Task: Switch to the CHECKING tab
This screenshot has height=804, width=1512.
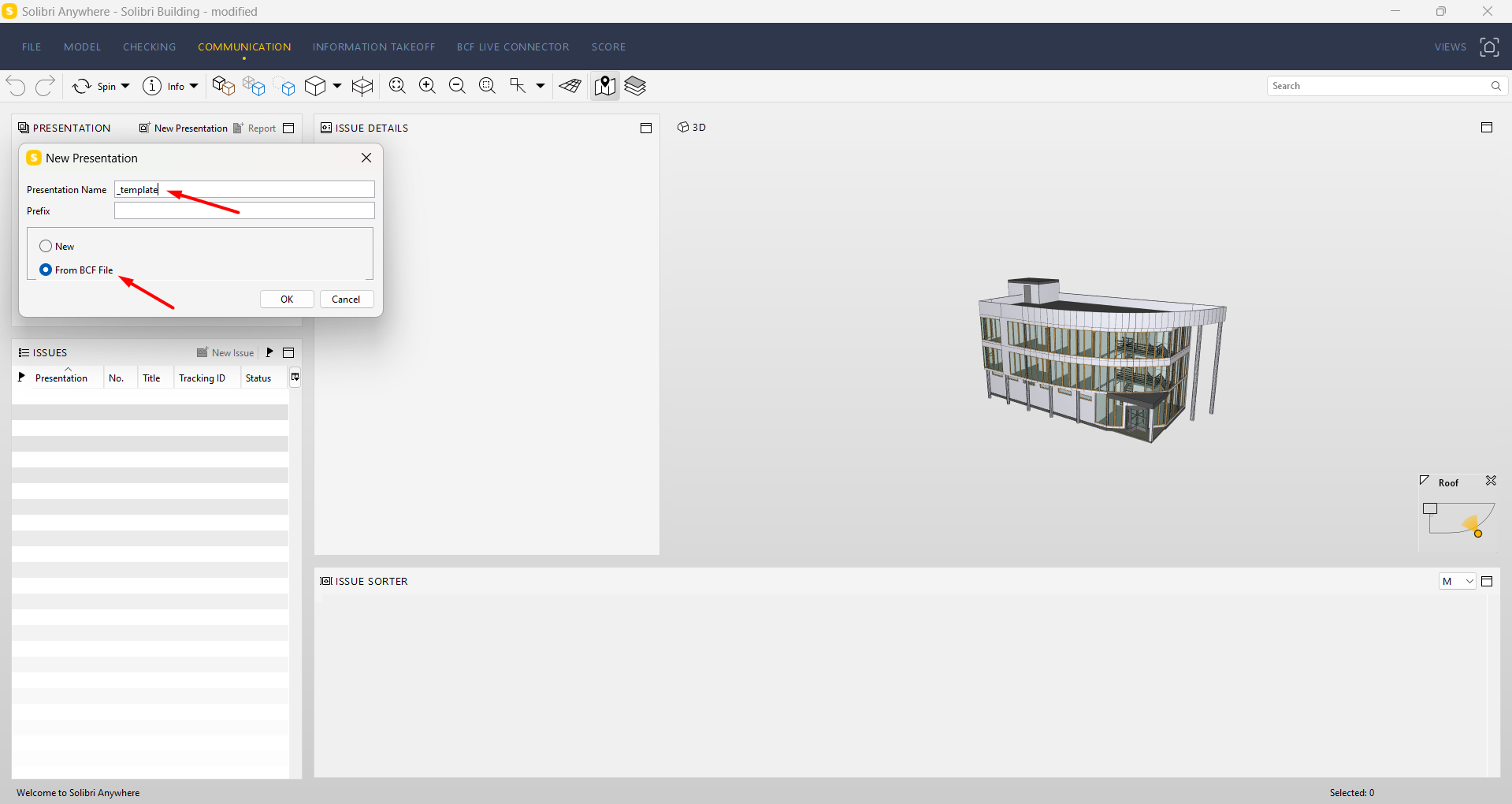Action: [x=149, y=47]
